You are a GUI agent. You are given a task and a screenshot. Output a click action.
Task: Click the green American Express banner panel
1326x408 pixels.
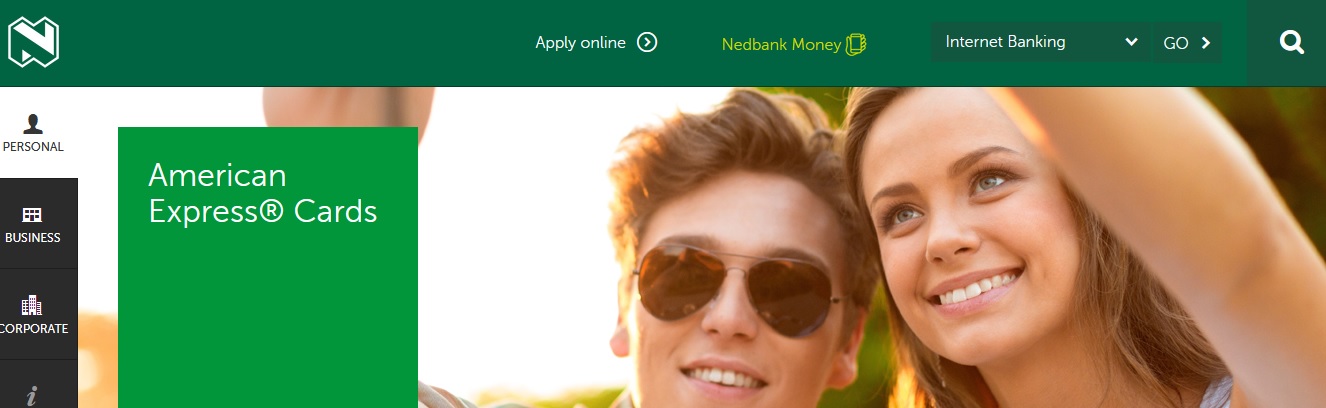(268, 267)
